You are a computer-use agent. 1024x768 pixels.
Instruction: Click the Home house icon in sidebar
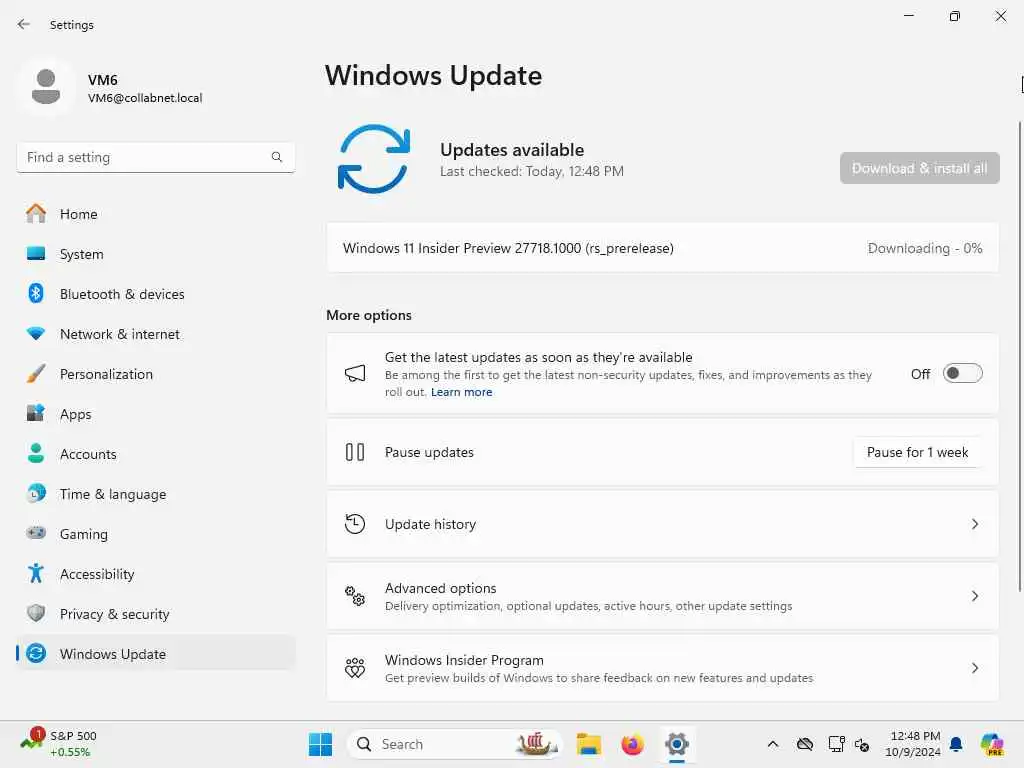[x=36, y=214]
